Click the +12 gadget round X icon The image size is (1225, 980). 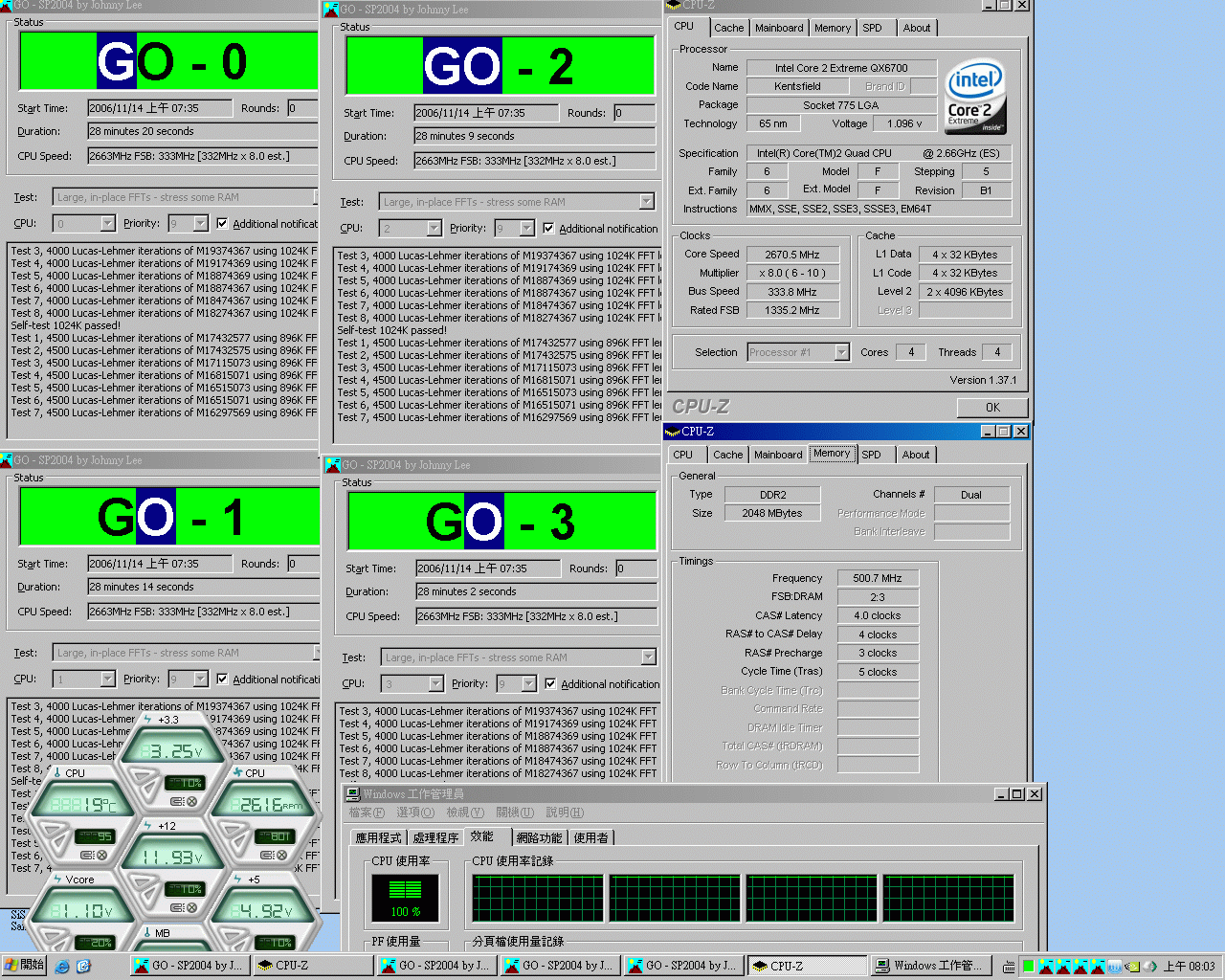(191, 907)
